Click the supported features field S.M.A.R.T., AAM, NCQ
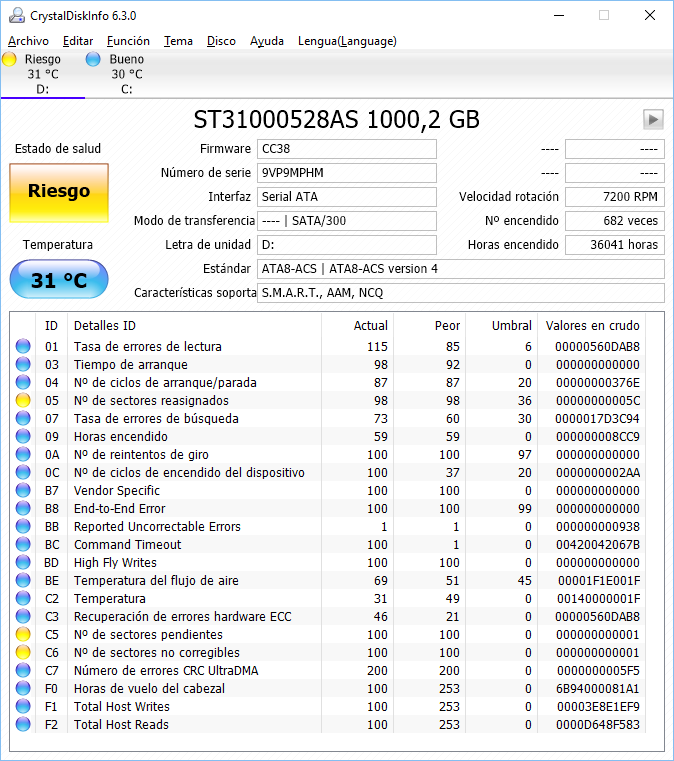Screen dimensions: 674x761 (460, 293)
